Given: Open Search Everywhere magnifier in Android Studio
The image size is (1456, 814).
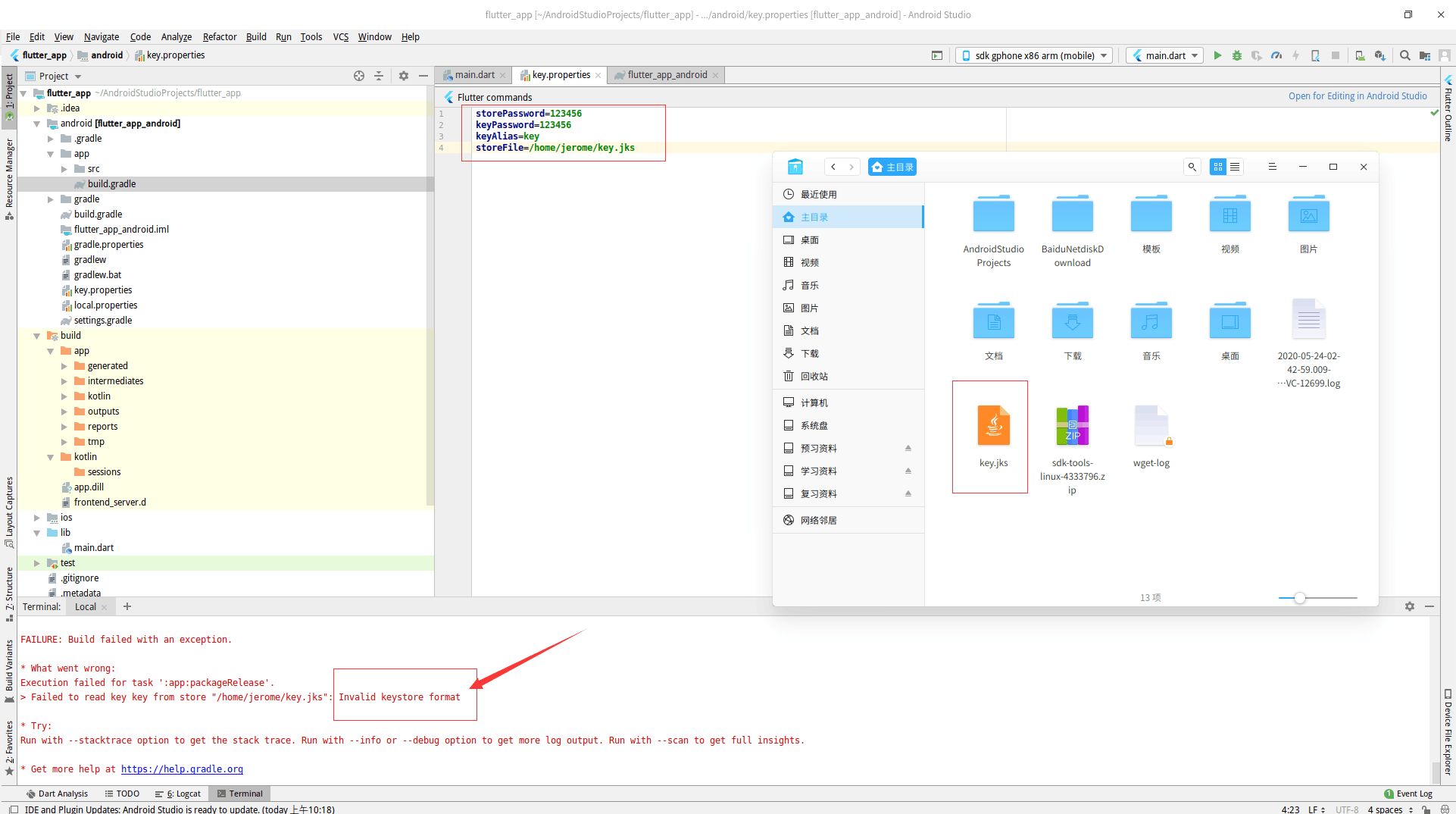Looking at the screenshot, I should tap(1405, 55).
